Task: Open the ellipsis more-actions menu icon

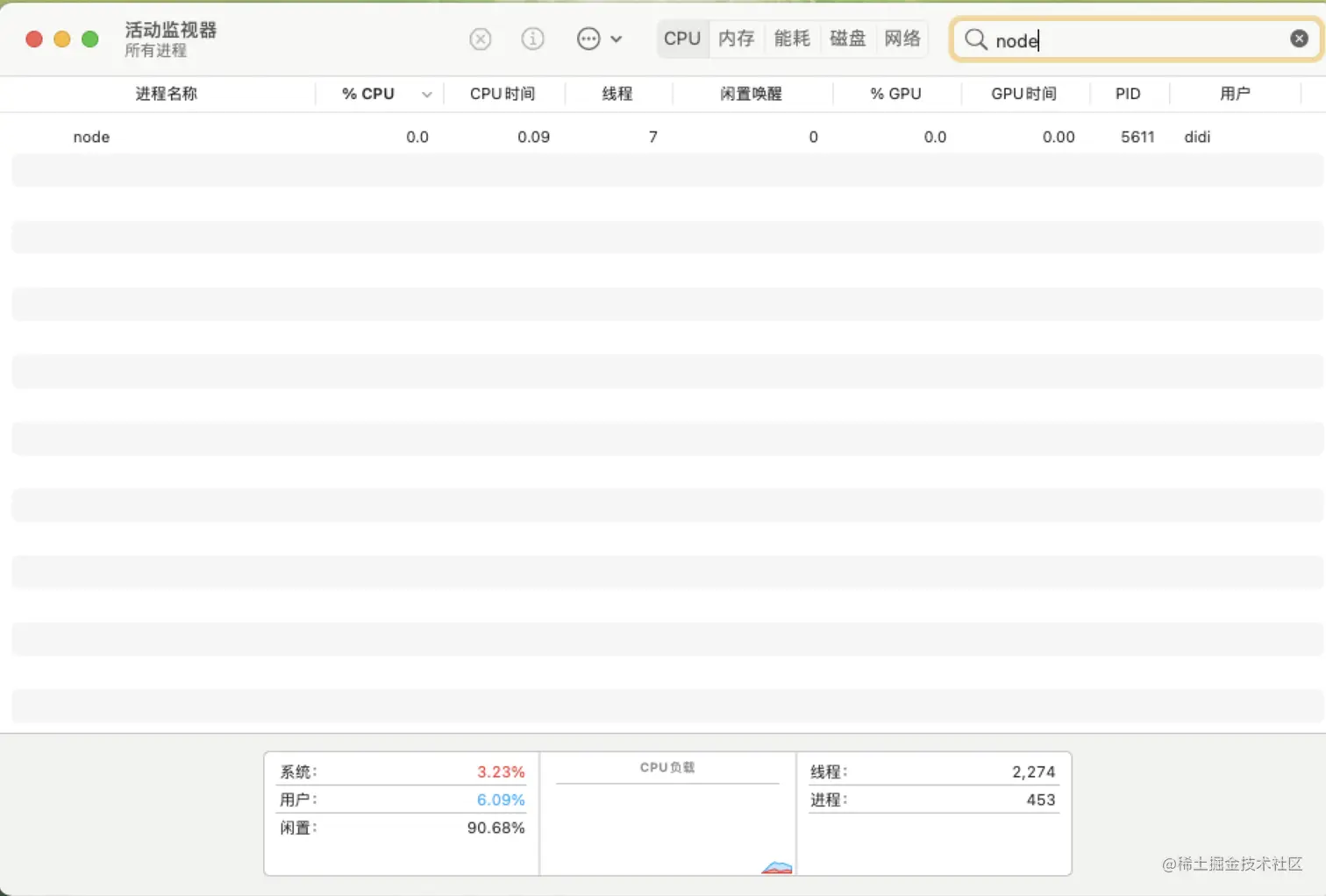Action: 588,39
